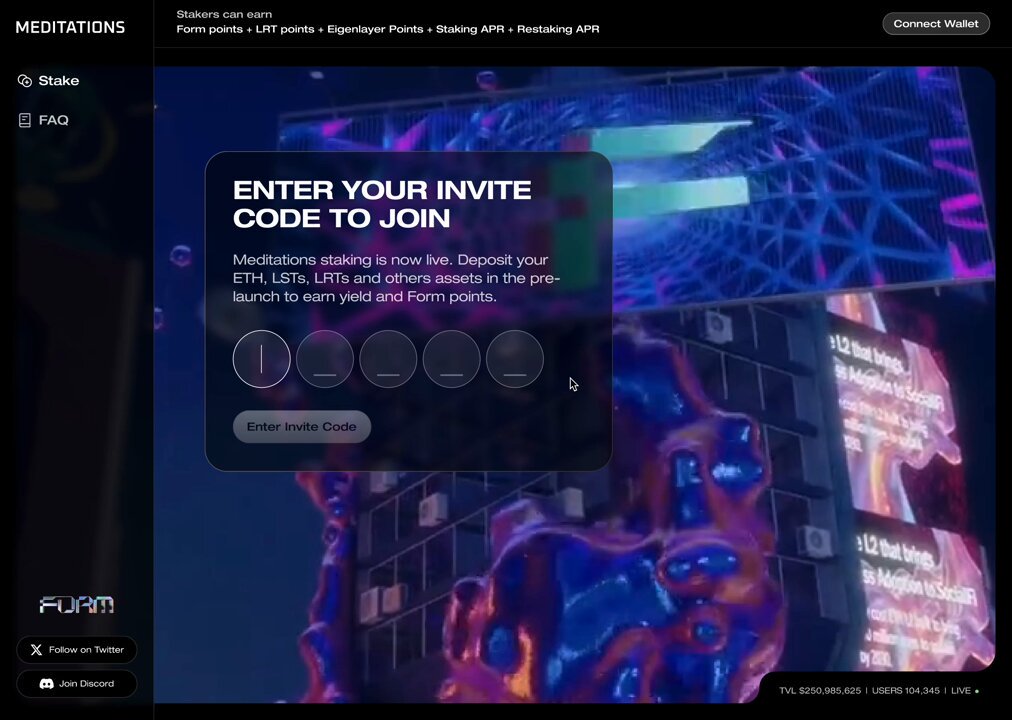Image resolution: width=1012 pixels, height=720 pixels.
Task: Click the 'Stakers can earn' text
Action: [x=224, y=14]
